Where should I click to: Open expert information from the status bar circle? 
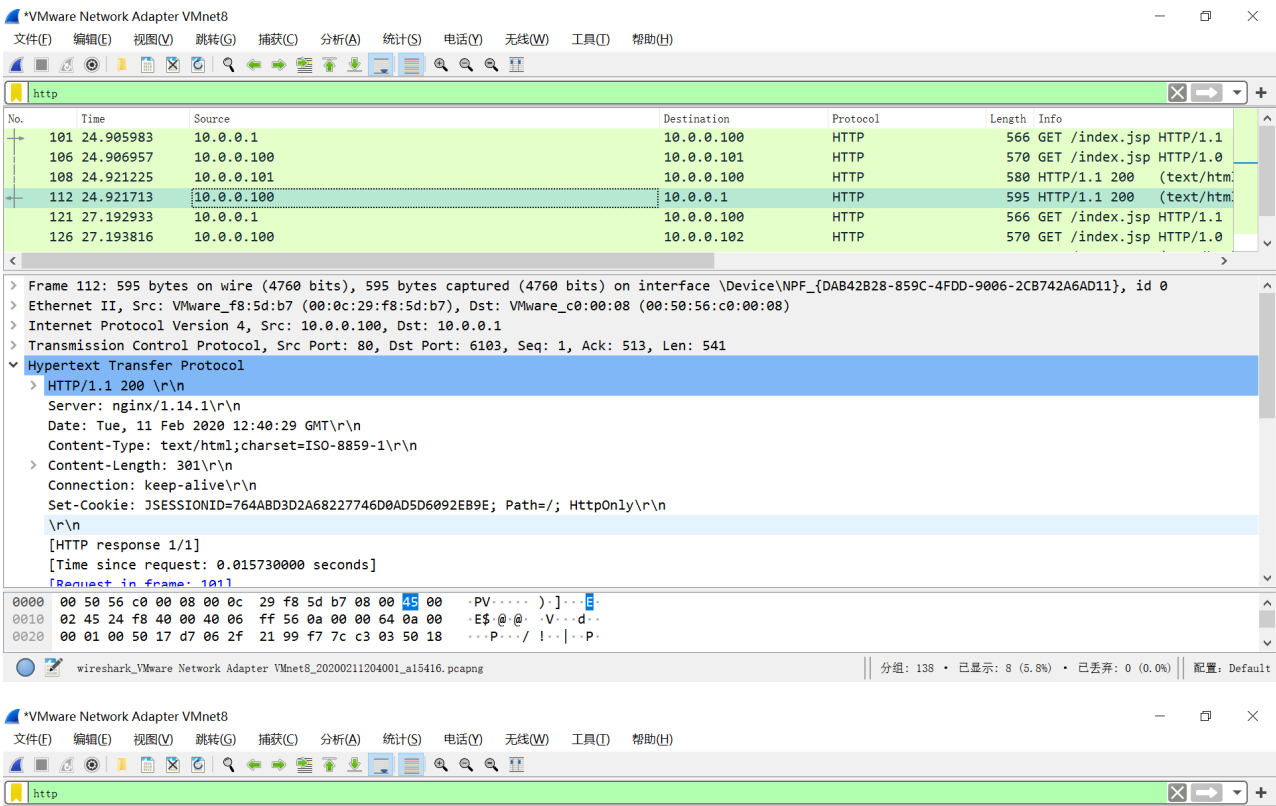26,668
